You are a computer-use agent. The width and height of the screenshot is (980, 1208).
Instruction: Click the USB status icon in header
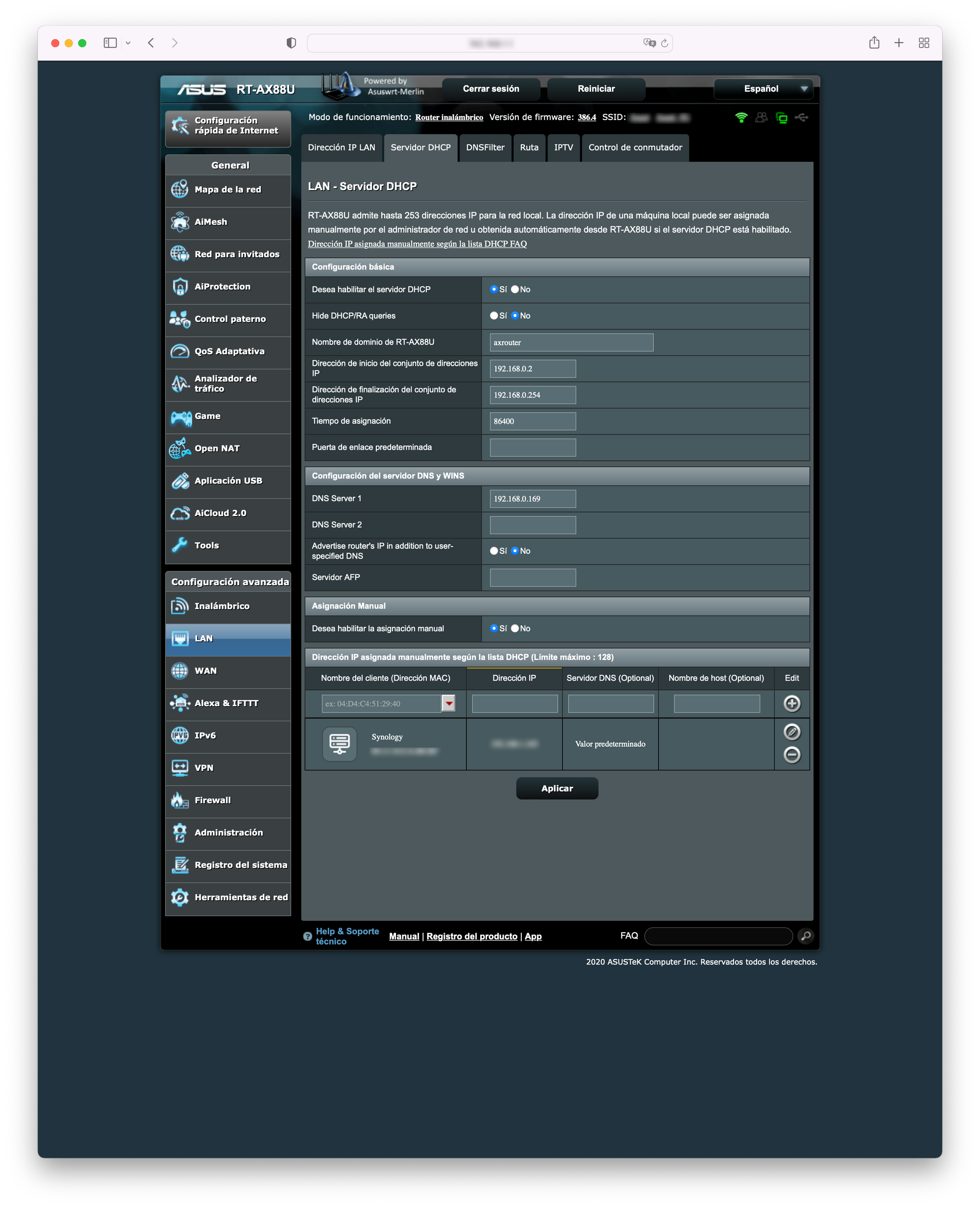coord(802,118)
